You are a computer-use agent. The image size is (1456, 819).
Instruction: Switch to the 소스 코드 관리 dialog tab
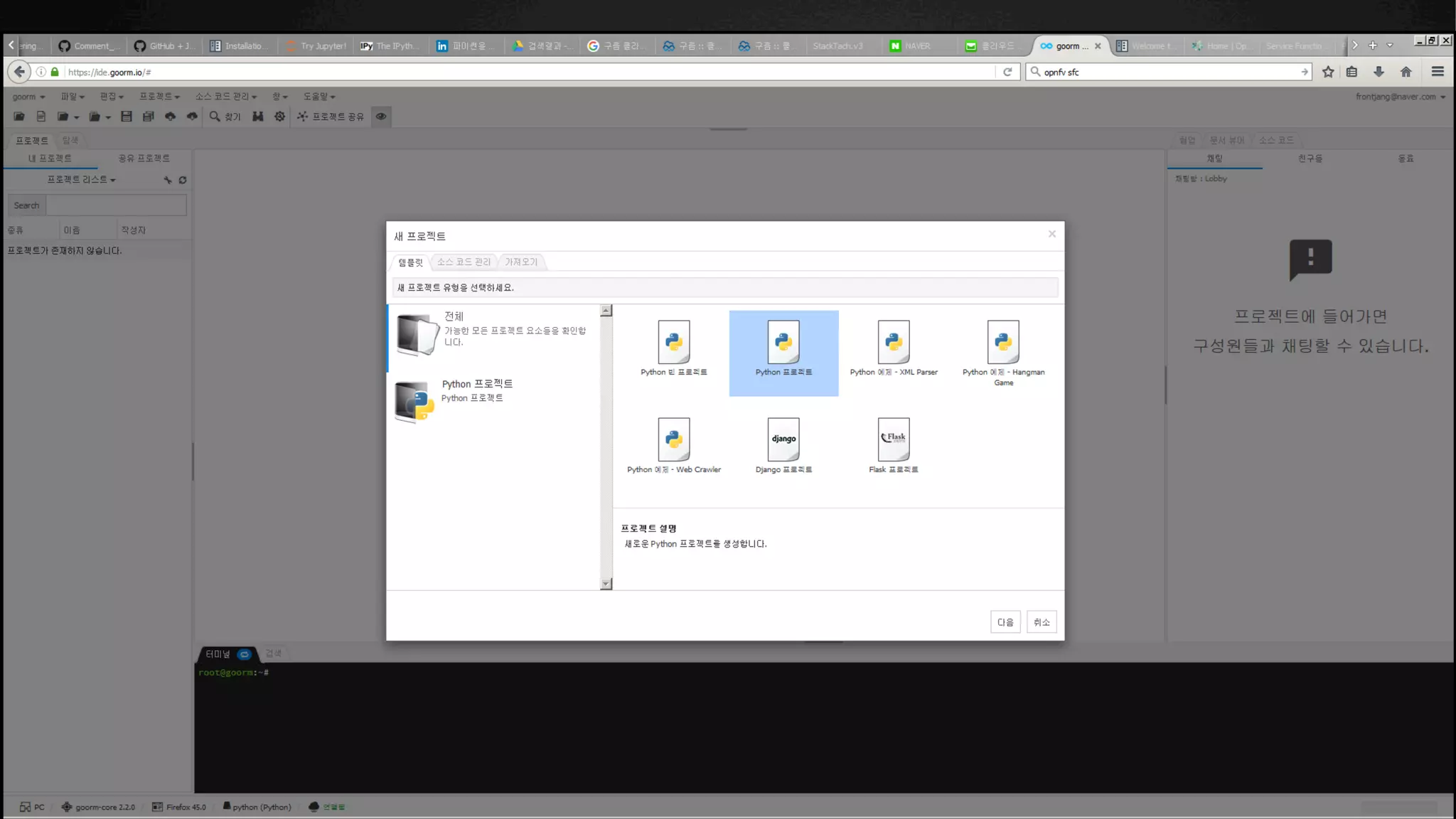pyautogui.click(x=464, y=262)
